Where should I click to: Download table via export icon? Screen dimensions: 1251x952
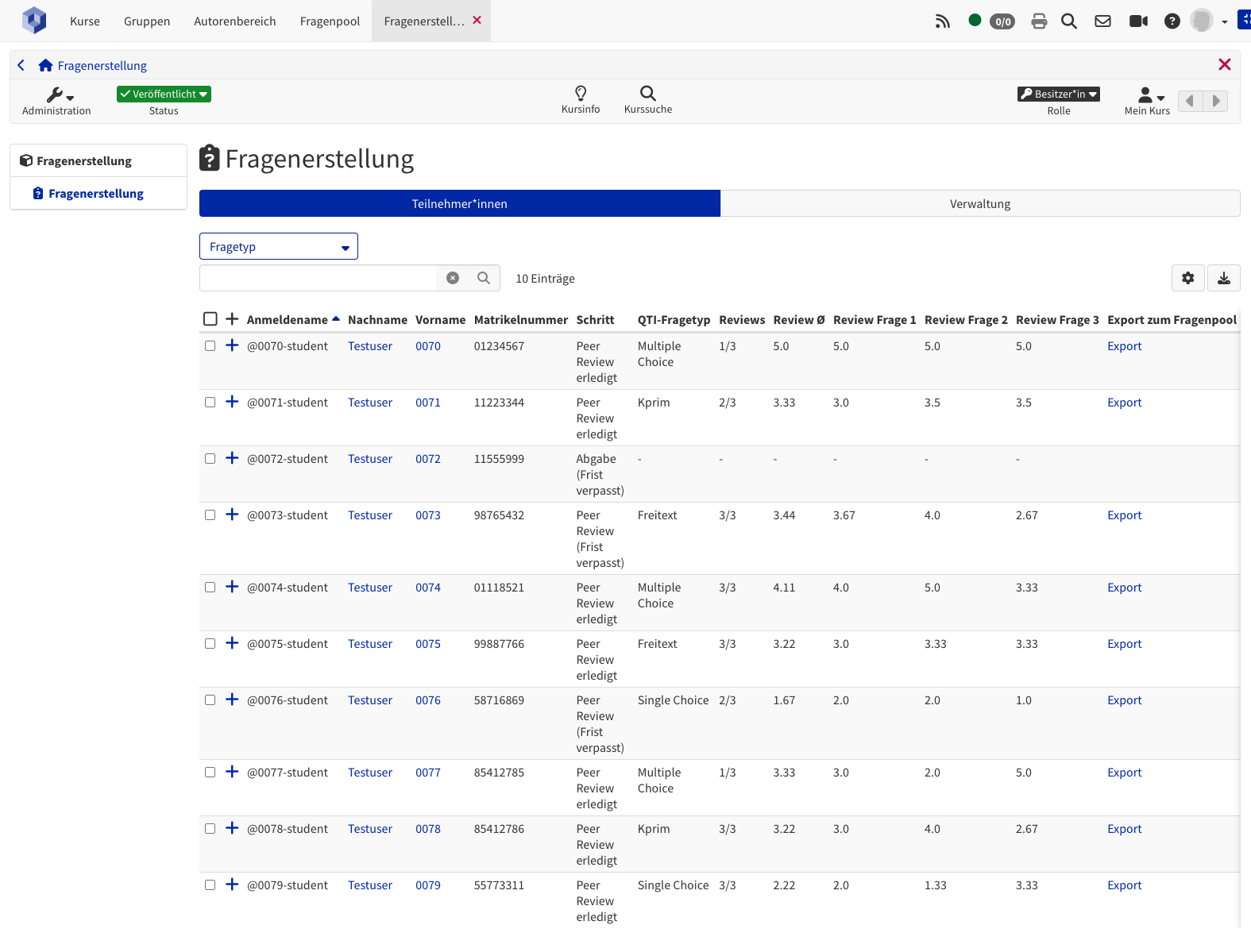1223,278
